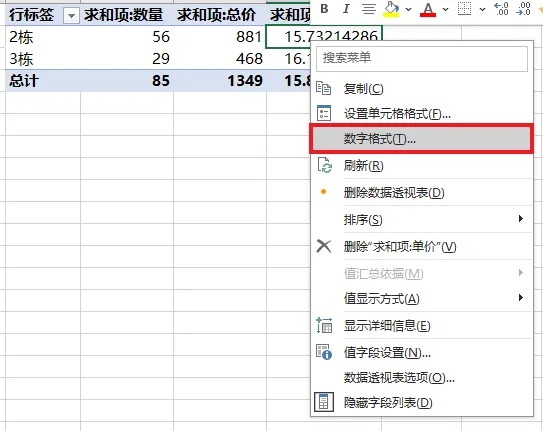Image resolution: width=543 pixels, height=431 pixels.
Task: Open 值显示方式(A) submenu
Action: pos(422,298)
